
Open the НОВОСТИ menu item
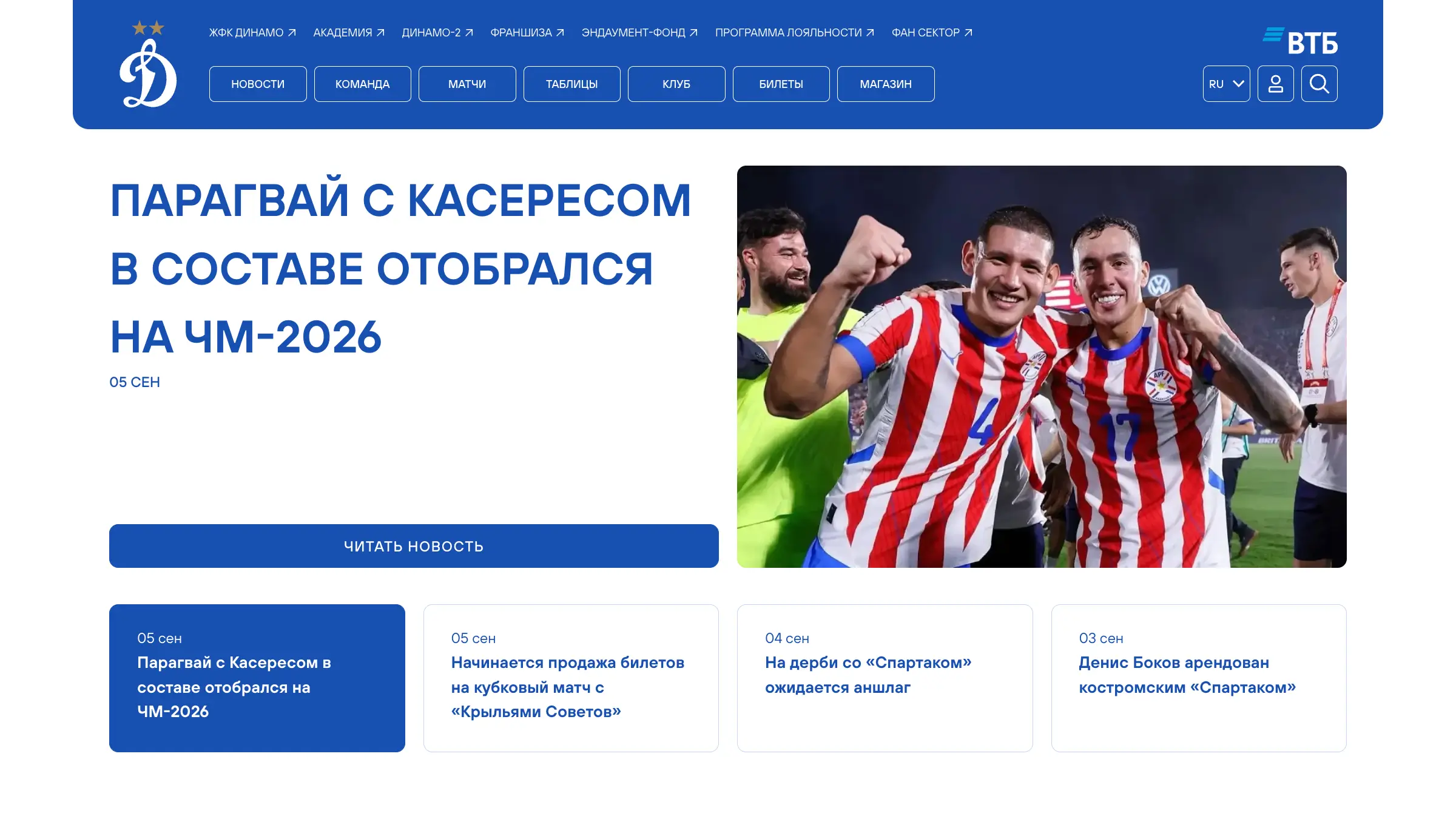point(258,84)
